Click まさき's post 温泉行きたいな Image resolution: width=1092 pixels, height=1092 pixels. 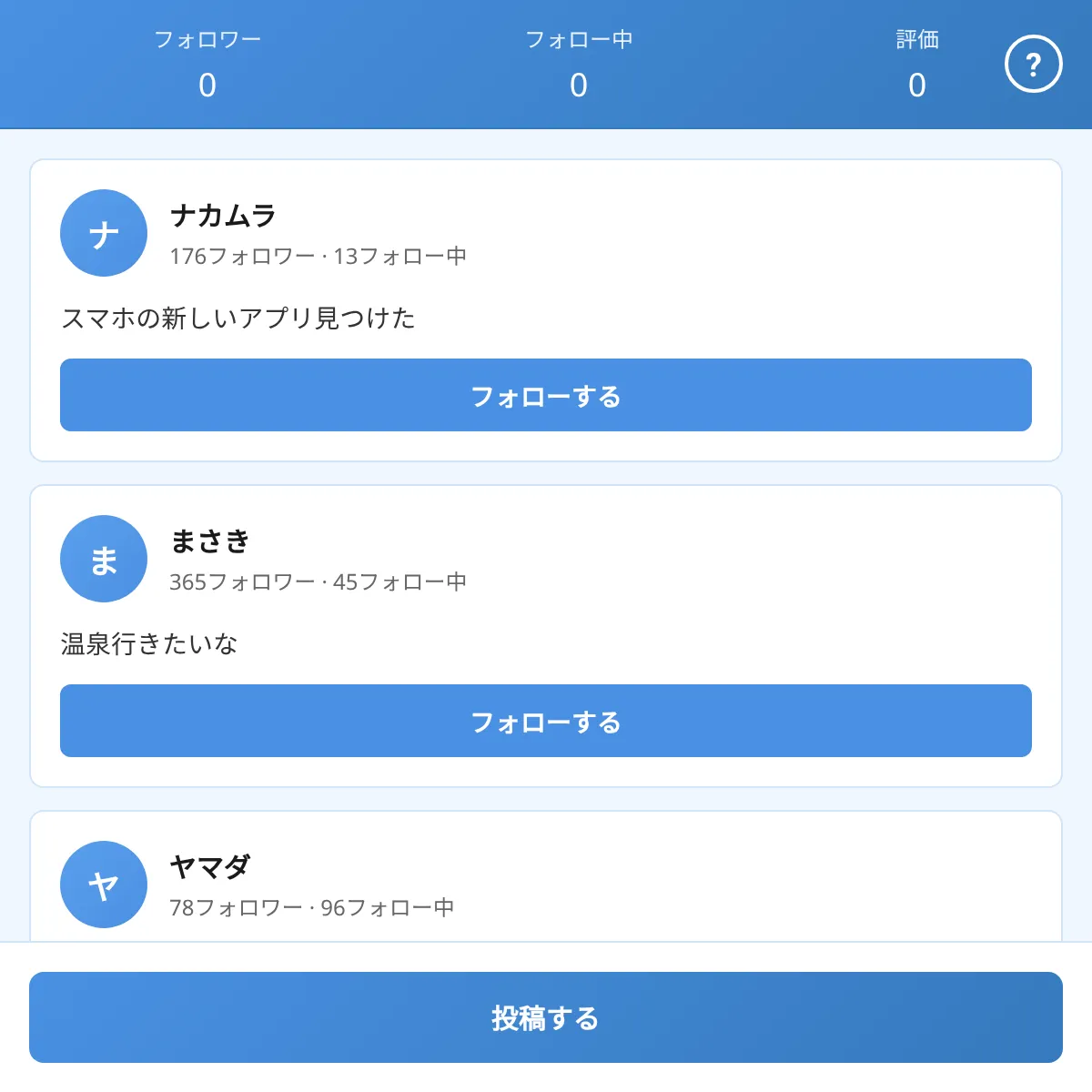(x=148, y=643)
